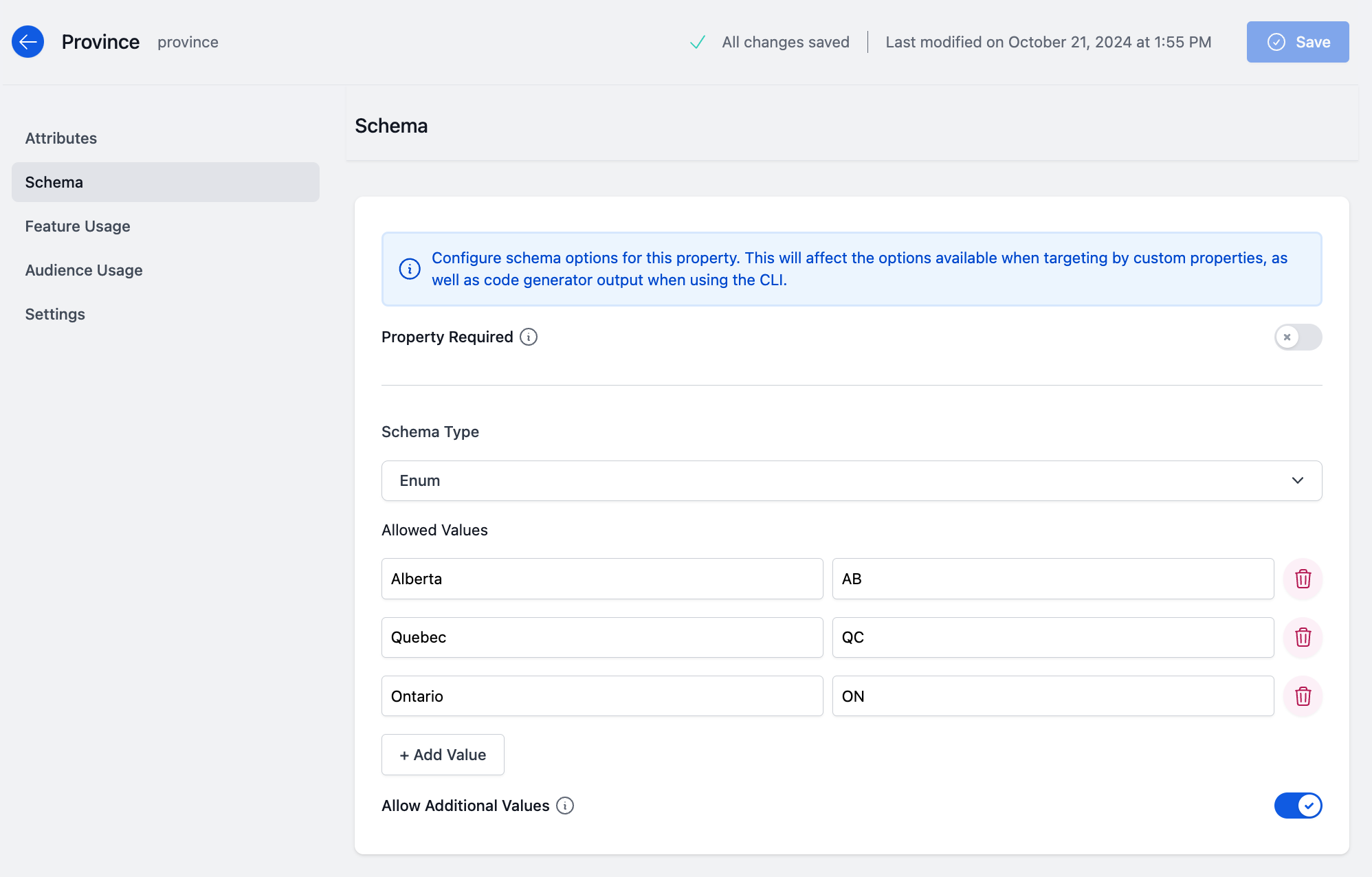Click the back arrow beside Province
This screenshot has height=877, width=1372.
coord(27,42)
